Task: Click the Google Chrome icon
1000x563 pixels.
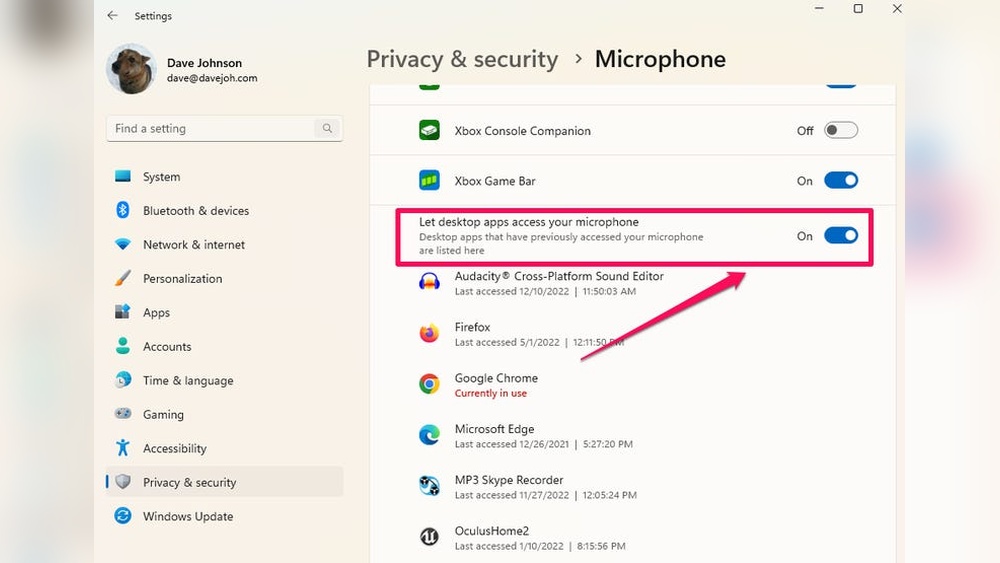Action: tap(429, 384)
